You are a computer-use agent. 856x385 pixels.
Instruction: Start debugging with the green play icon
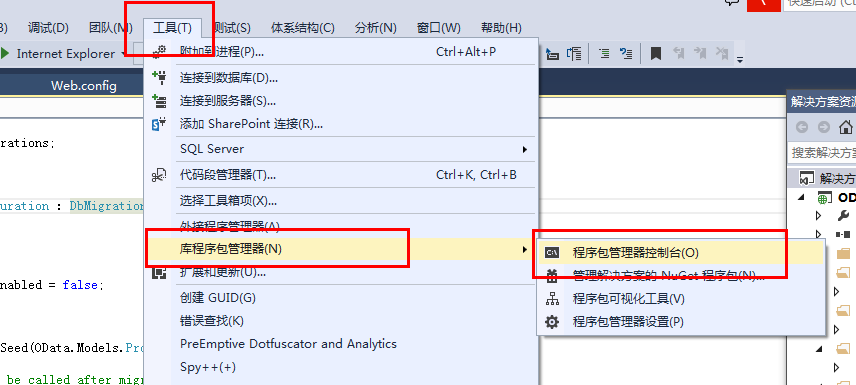5,54
